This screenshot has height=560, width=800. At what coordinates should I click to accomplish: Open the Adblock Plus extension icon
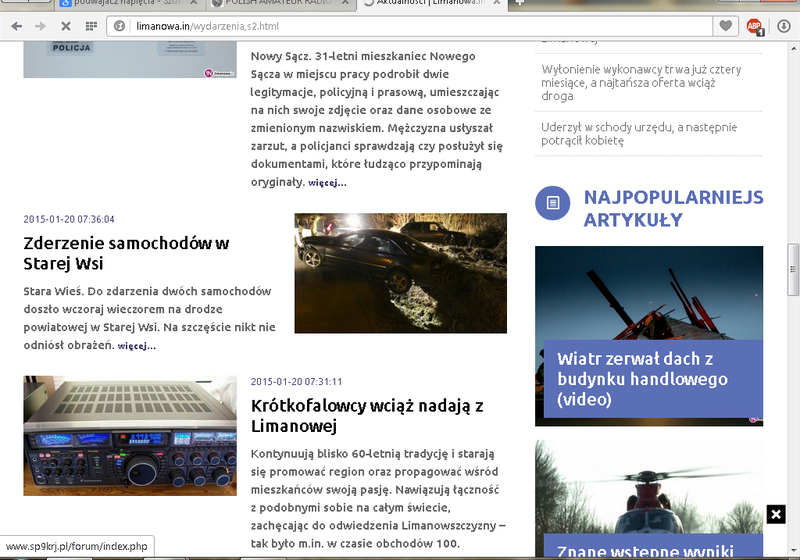(x=755, y=26)
